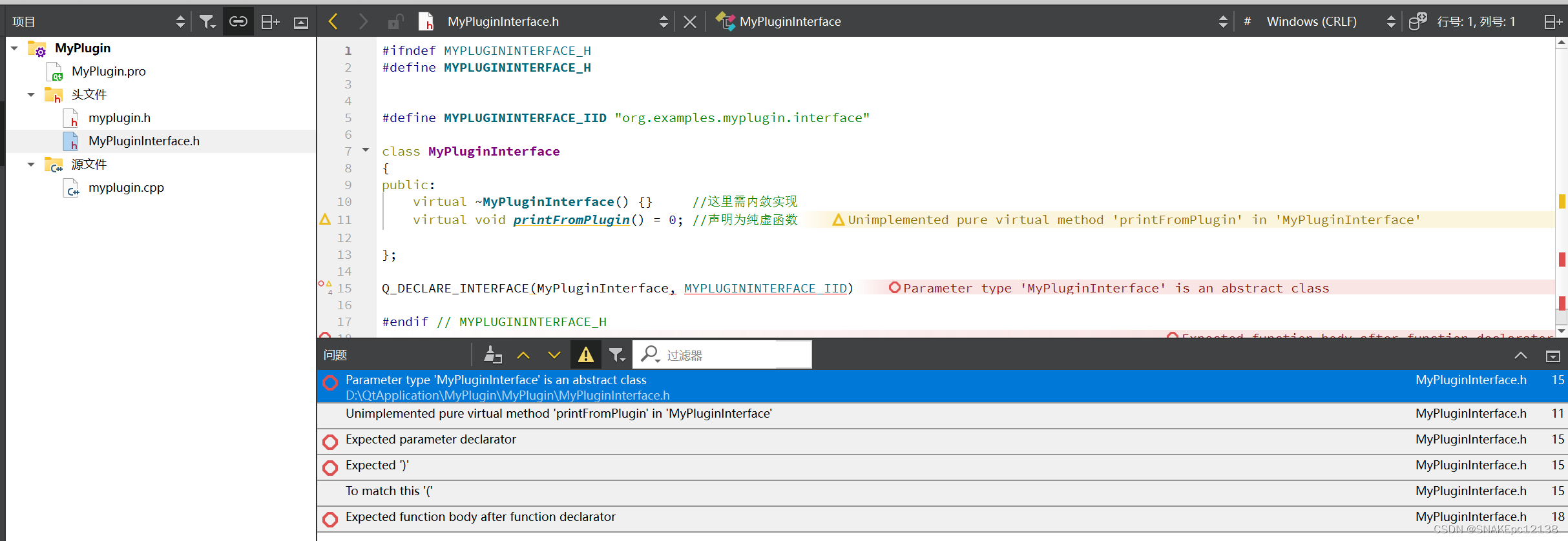Clear the issues list

[x=493, y=355]
